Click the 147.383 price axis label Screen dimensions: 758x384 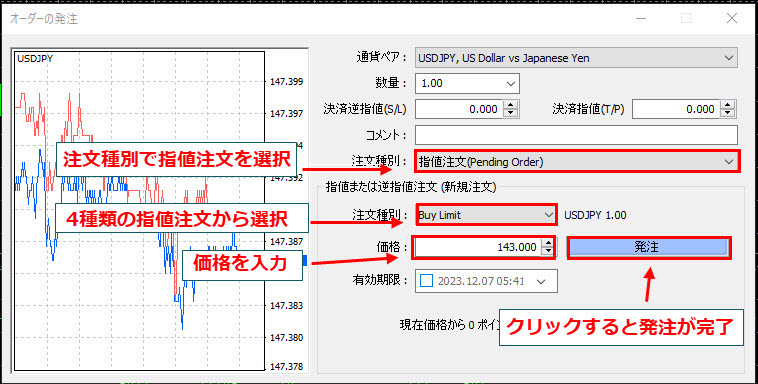[287, 305]
